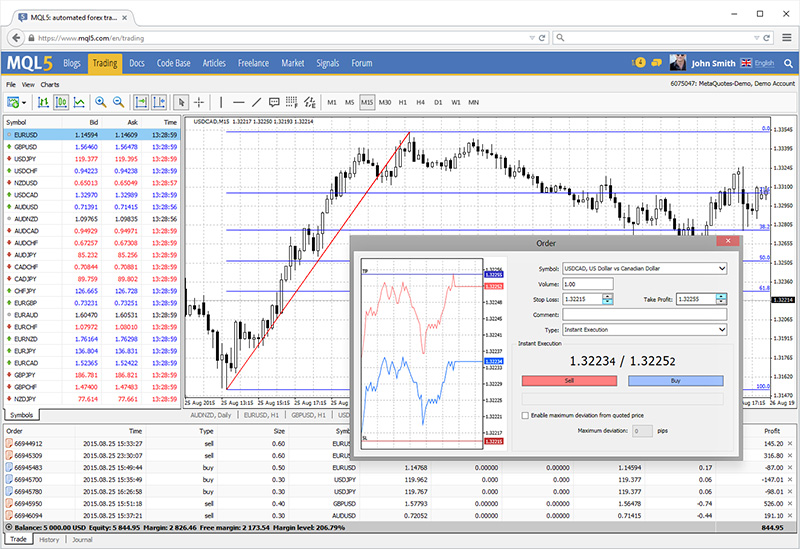Switch timeframe to H1
The height and width of the screenshot is (549, 800).
tap(403, 102)
